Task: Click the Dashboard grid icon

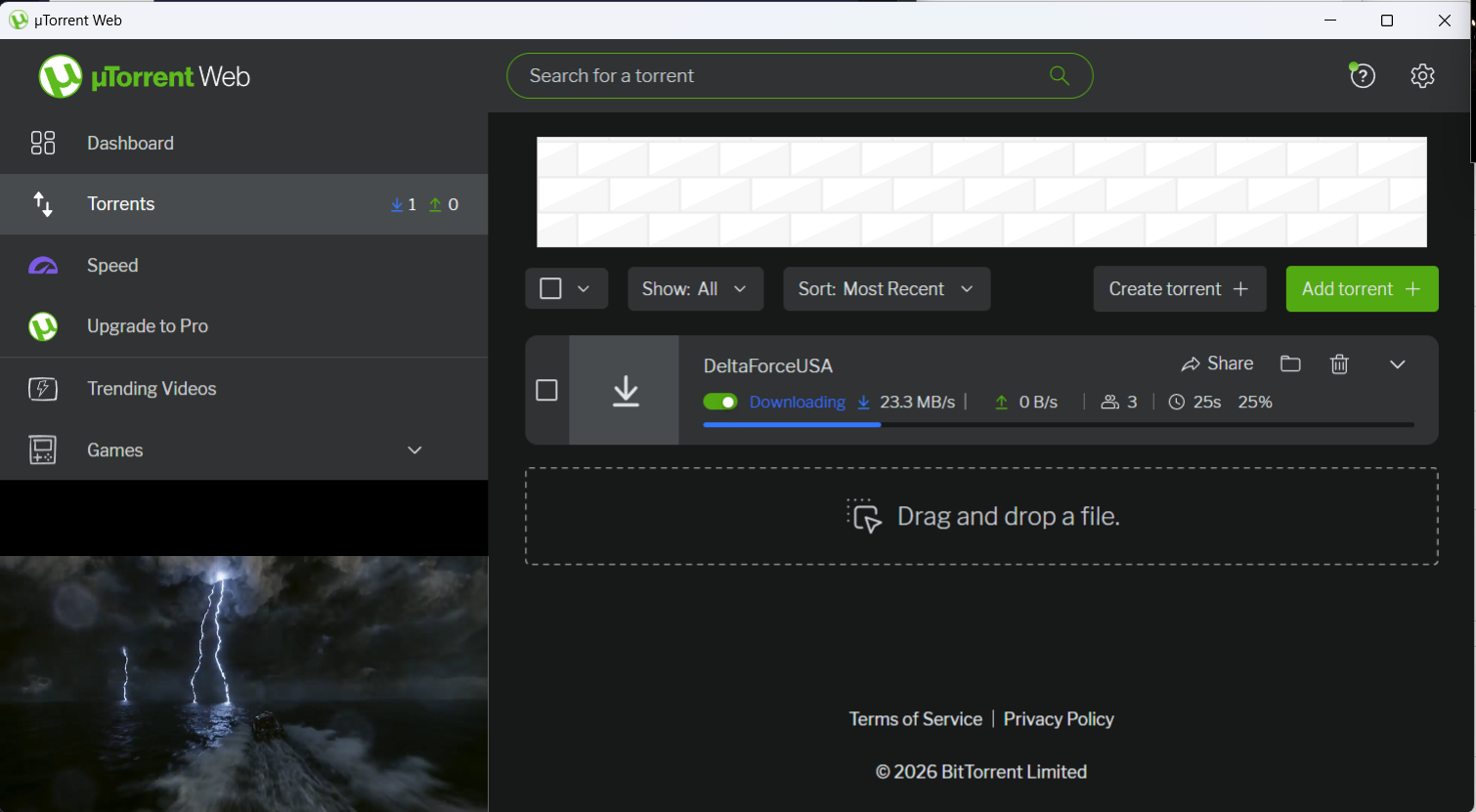Action: 43,143
